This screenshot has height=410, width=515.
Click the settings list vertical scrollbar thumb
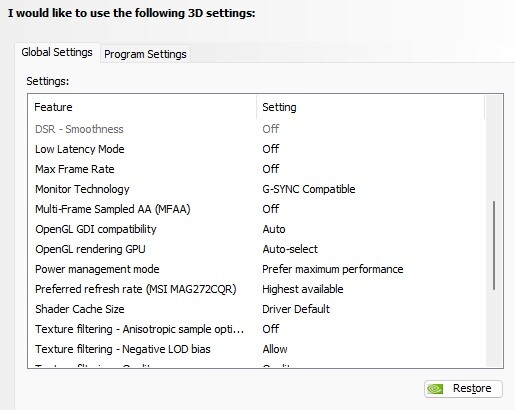[x=494, y=245]
